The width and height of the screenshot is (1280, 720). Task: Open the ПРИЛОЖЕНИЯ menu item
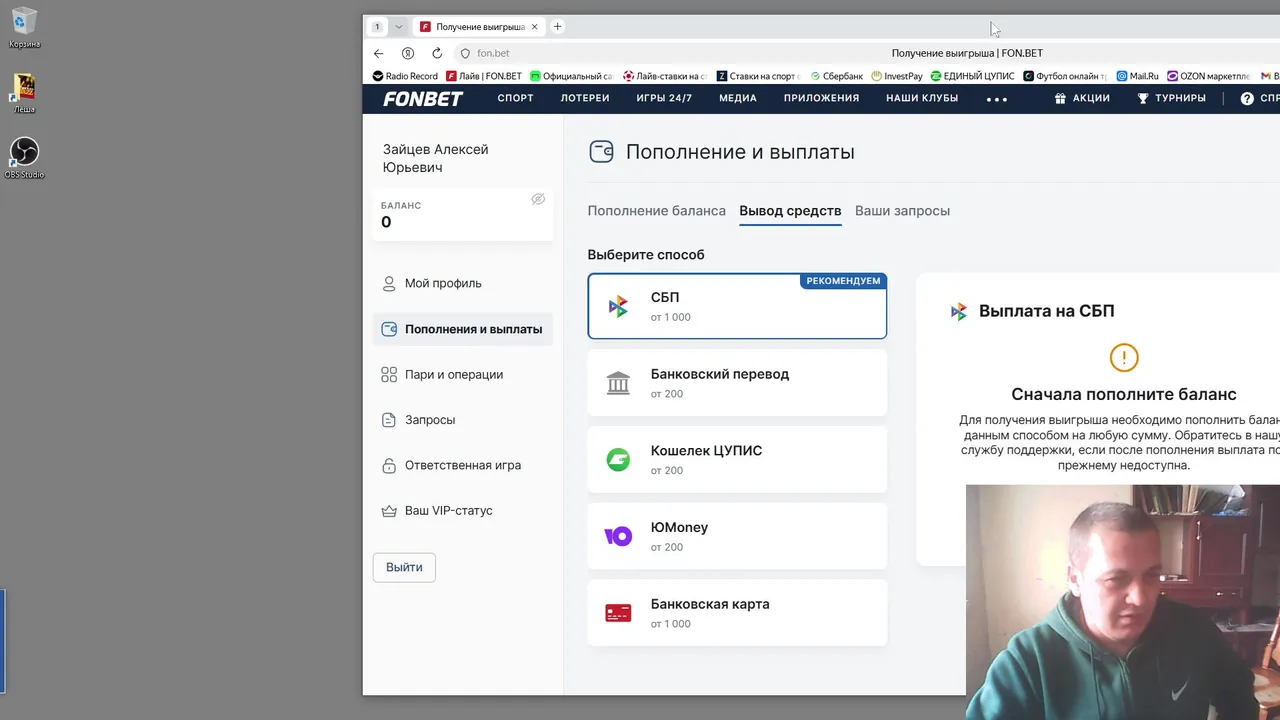[821, 98]
